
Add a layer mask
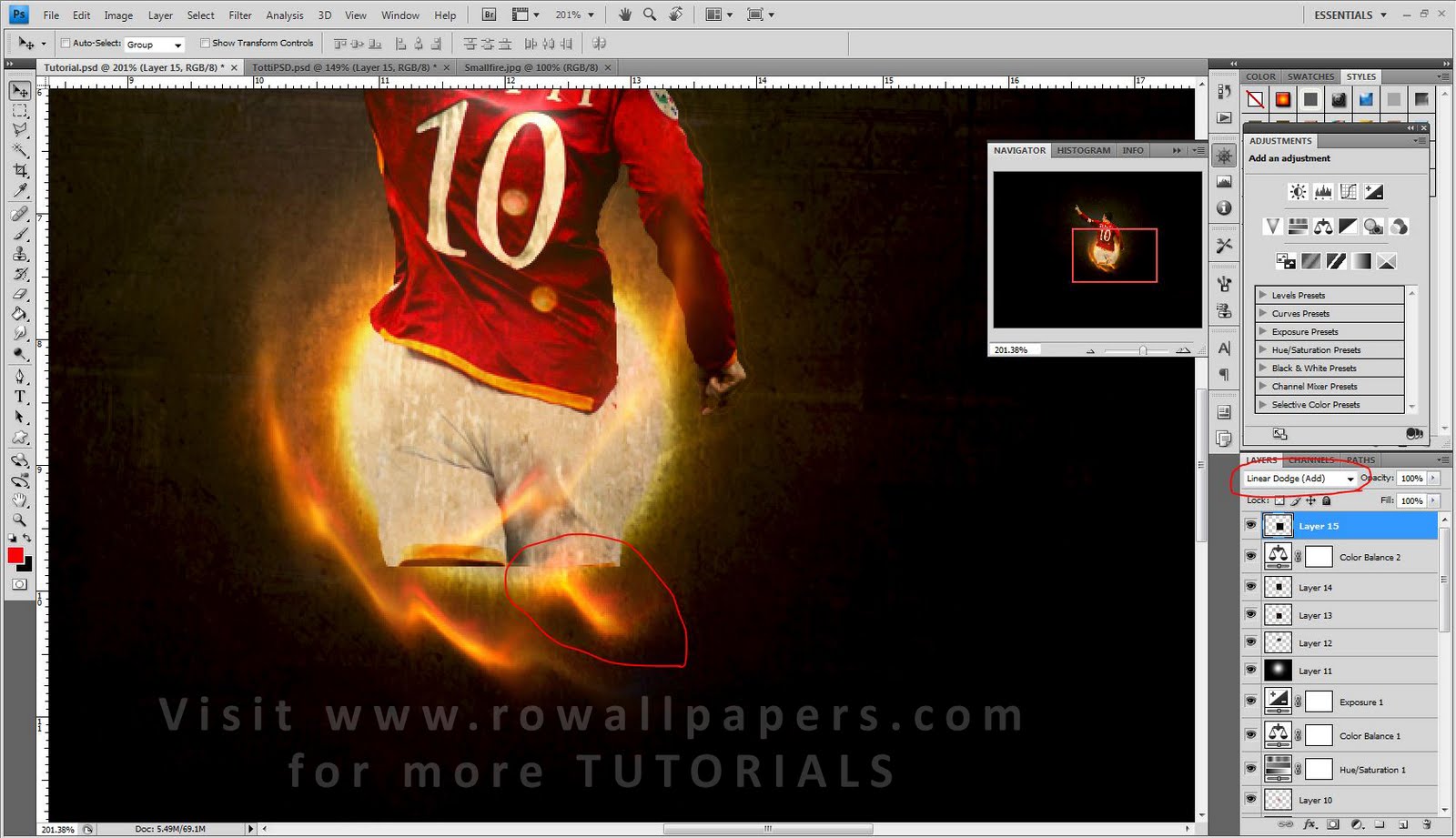[1333, 824]
